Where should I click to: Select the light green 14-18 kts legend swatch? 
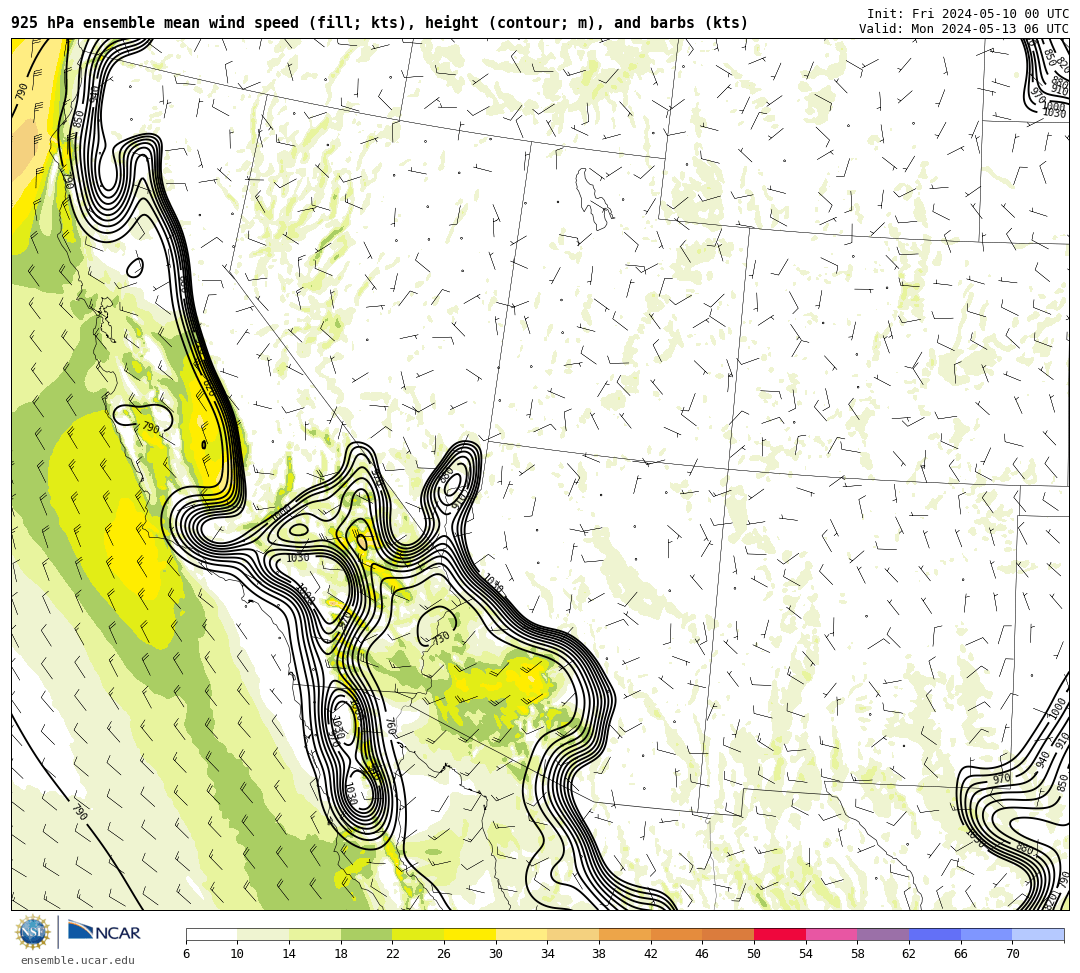click(315, 934)
